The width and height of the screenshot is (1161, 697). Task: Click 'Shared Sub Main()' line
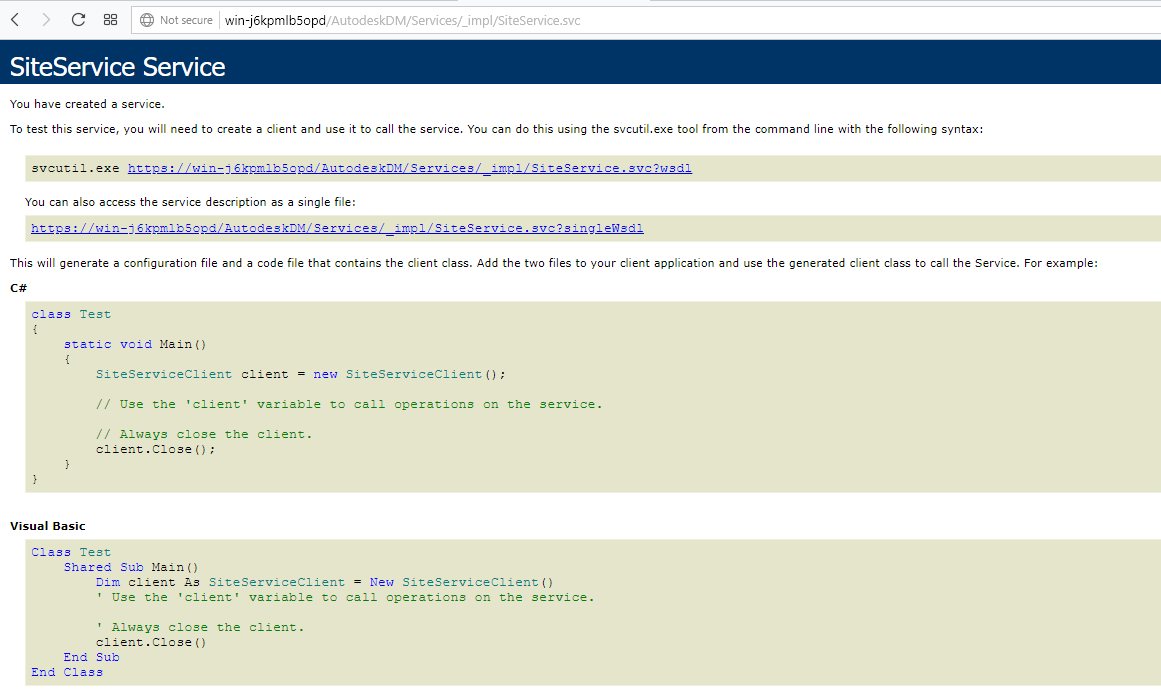(x=131, y=567)
